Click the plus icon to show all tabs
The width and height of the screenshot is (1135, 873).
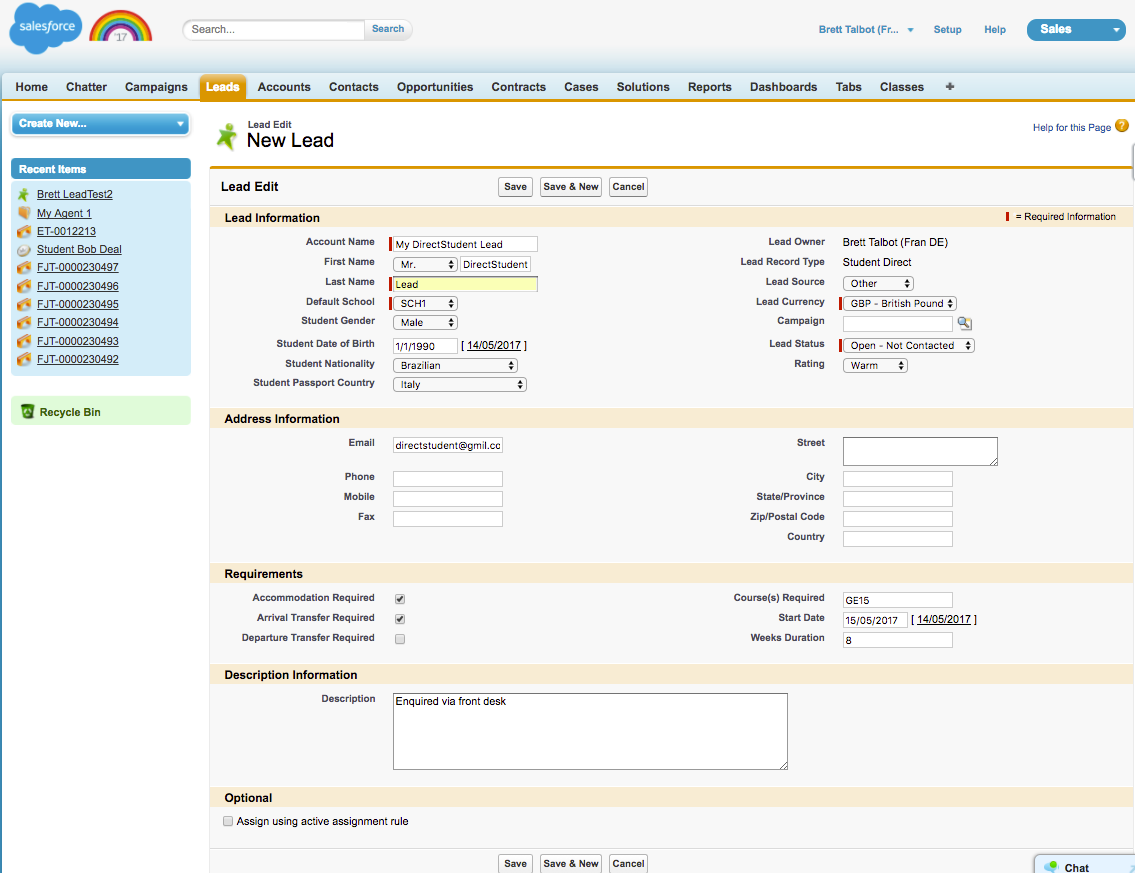[949, 87]
